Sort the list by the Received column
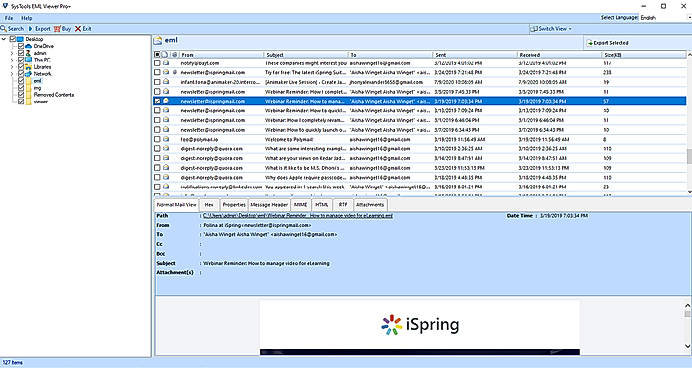 point(559,55)
